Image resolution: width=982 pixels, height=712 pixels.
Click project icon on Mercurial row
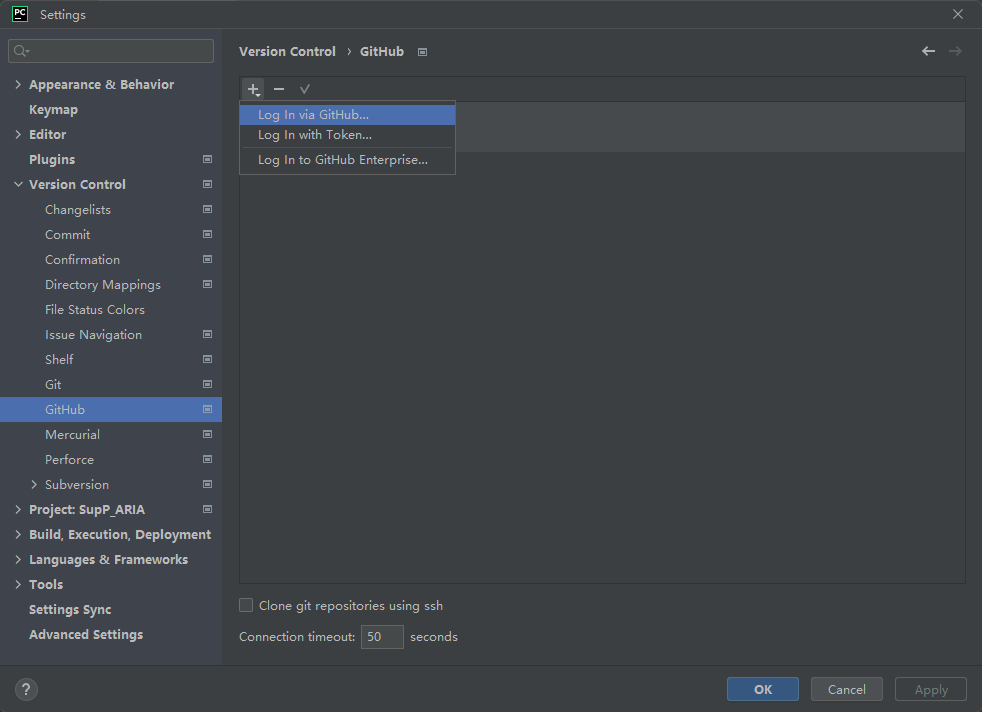[x=207, y=435]
